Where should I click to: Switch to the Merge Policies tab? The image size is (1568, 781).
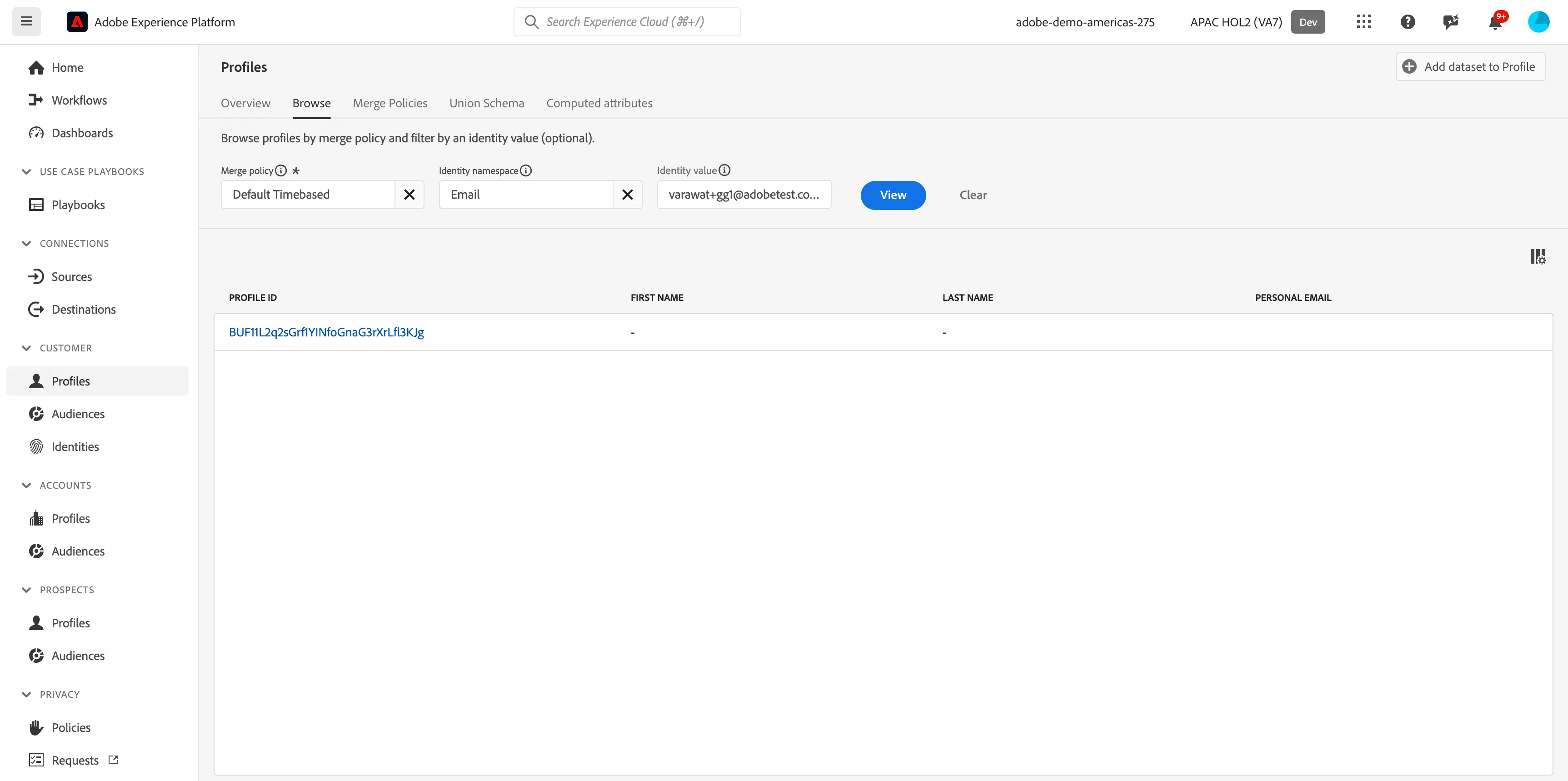pos(390,104)
